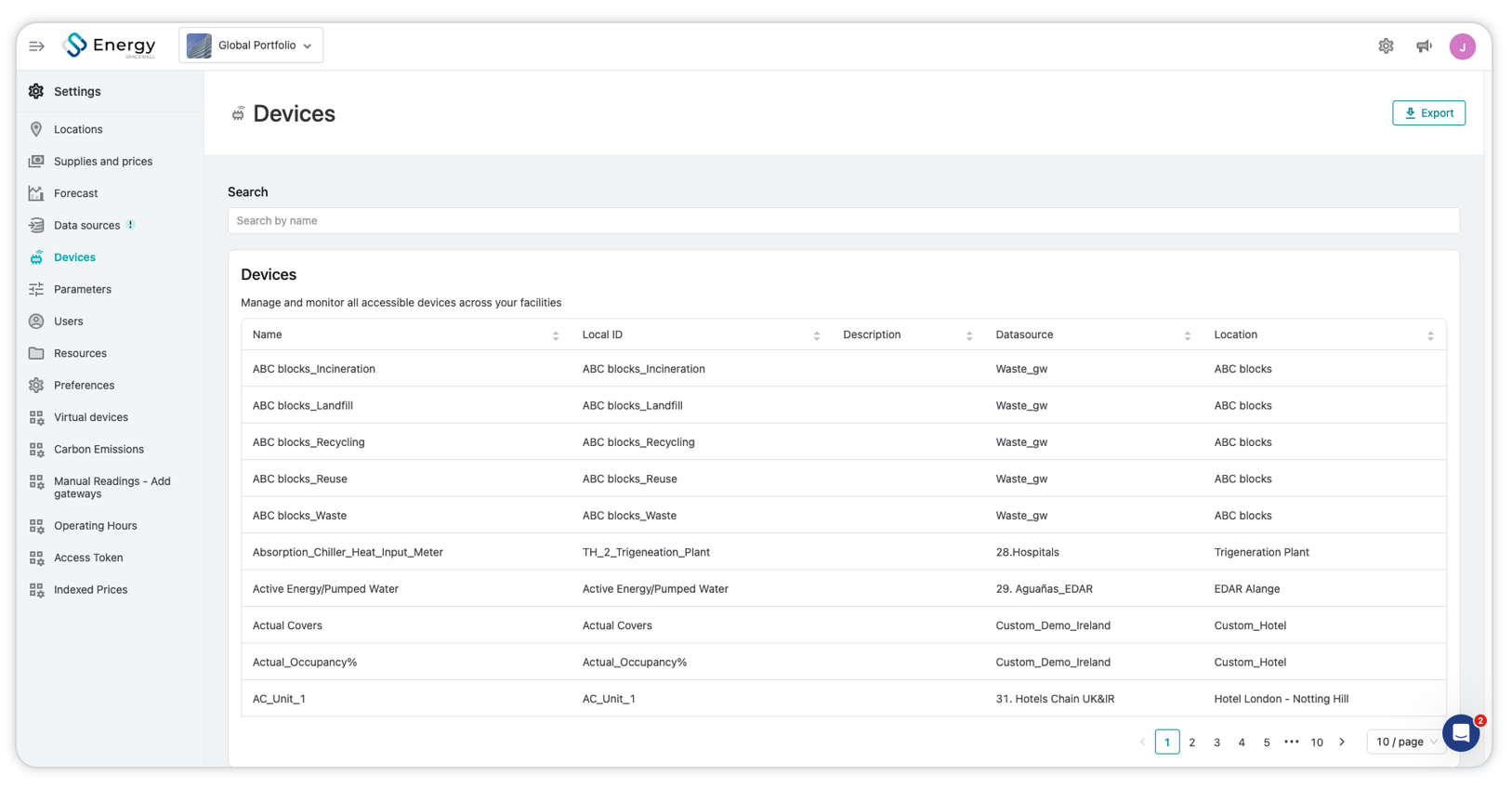1512x788 pixels.
Task: Open the 10 / page size dropdown
Action: point(1405,742)
